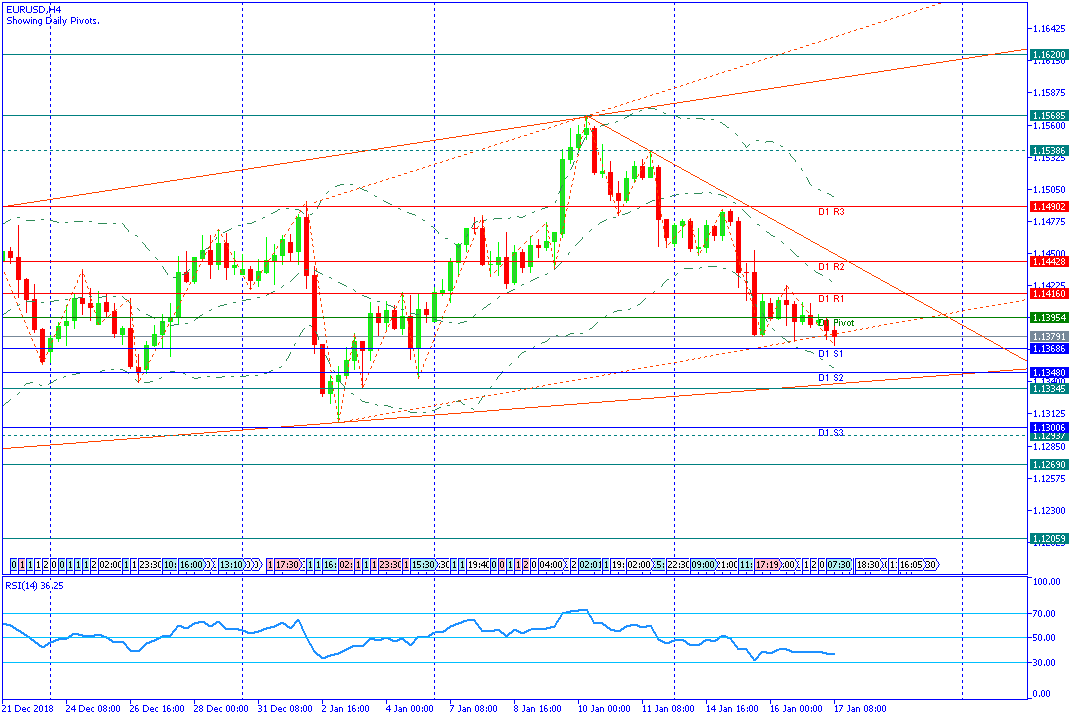The image size is (1080, 720).
Task: Select the 31 Dec 08:00 date label
Action: (x=285, y=709)
